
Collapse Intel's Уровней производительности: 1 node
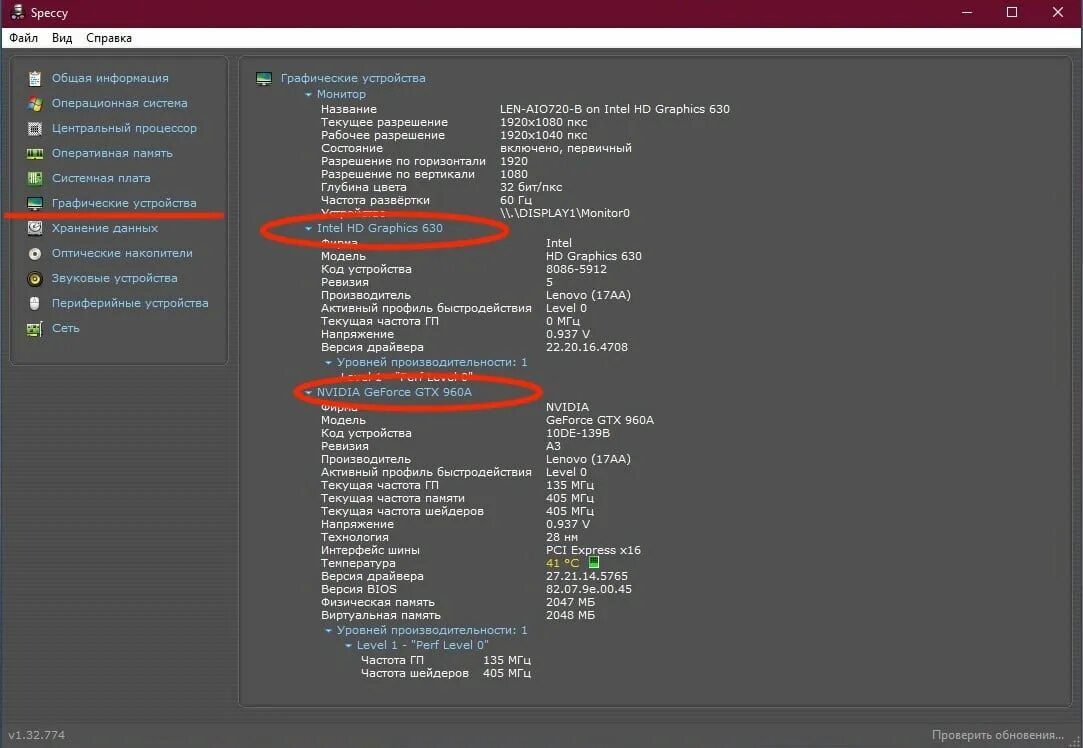coord(328,363)
